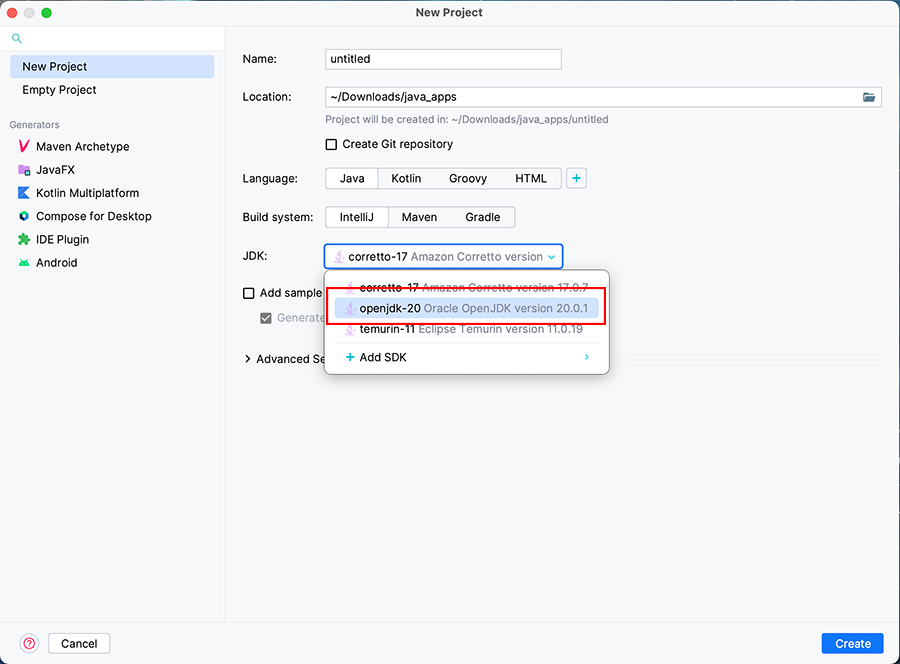The image size is (900, 664).
Task: Pick temurin-11 Eclipse Temurin JDK
Action: click(x=466, y=330)
